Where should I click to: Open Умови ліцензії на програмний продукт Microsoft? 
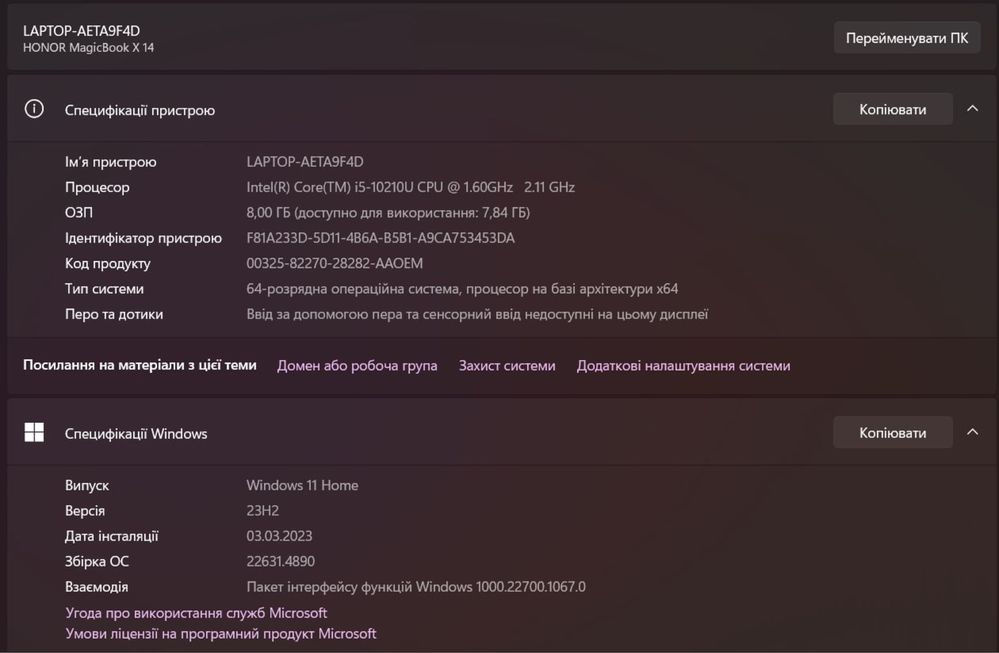[x=220, y=634]
